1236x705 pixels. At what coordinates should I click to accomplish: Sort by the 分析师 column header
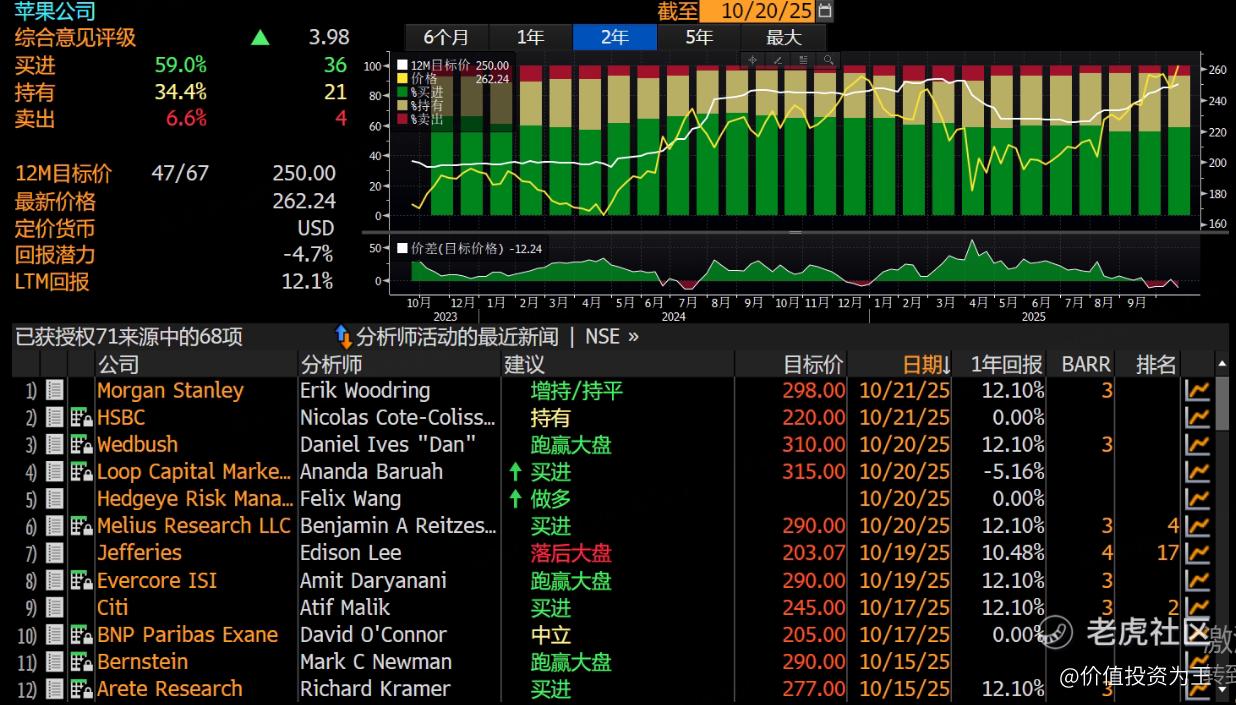331,364
